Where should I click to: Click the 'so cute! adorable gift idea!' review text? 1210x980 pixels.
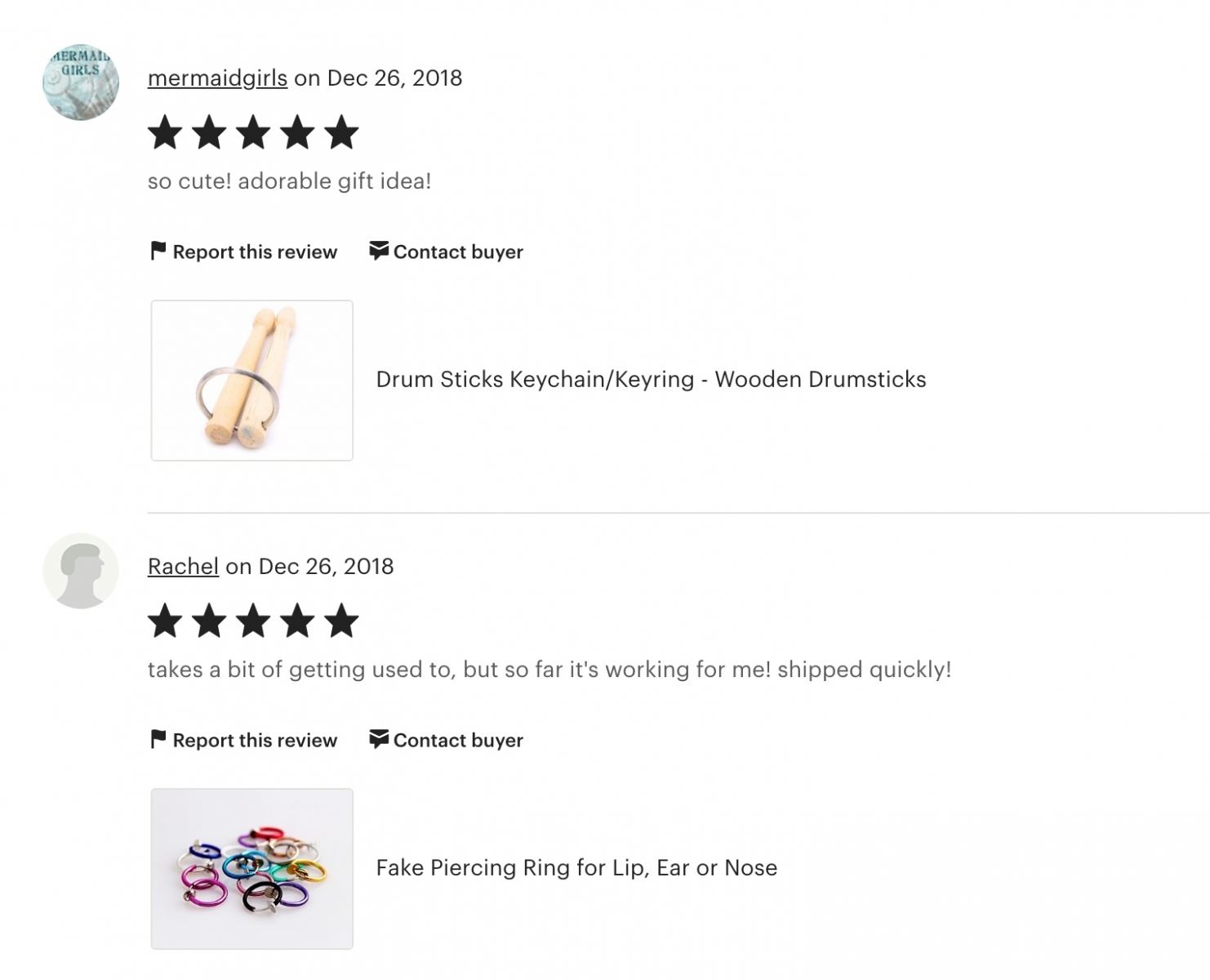pyautogui.click(x=289, y=180)
